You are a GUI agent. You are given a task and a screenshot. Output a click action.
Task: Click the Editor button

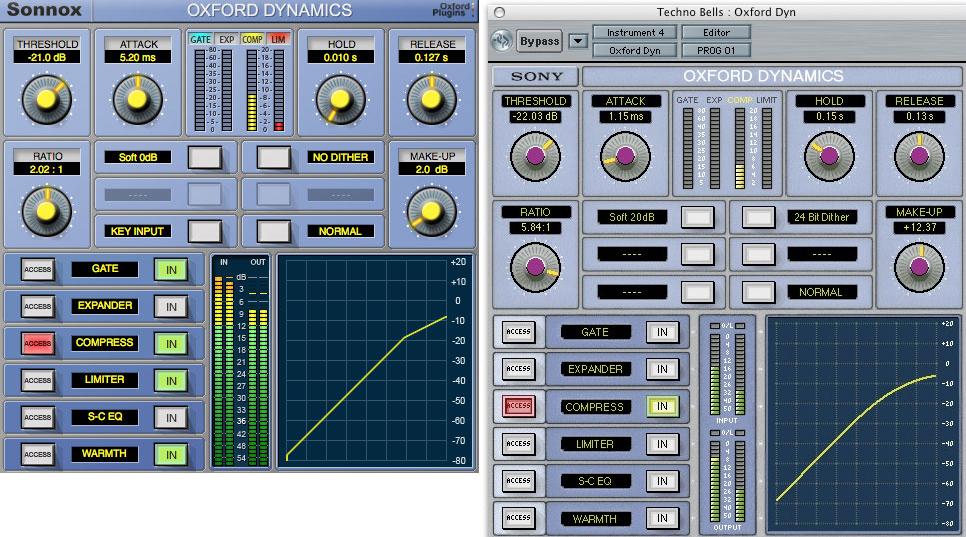point(716,33)
